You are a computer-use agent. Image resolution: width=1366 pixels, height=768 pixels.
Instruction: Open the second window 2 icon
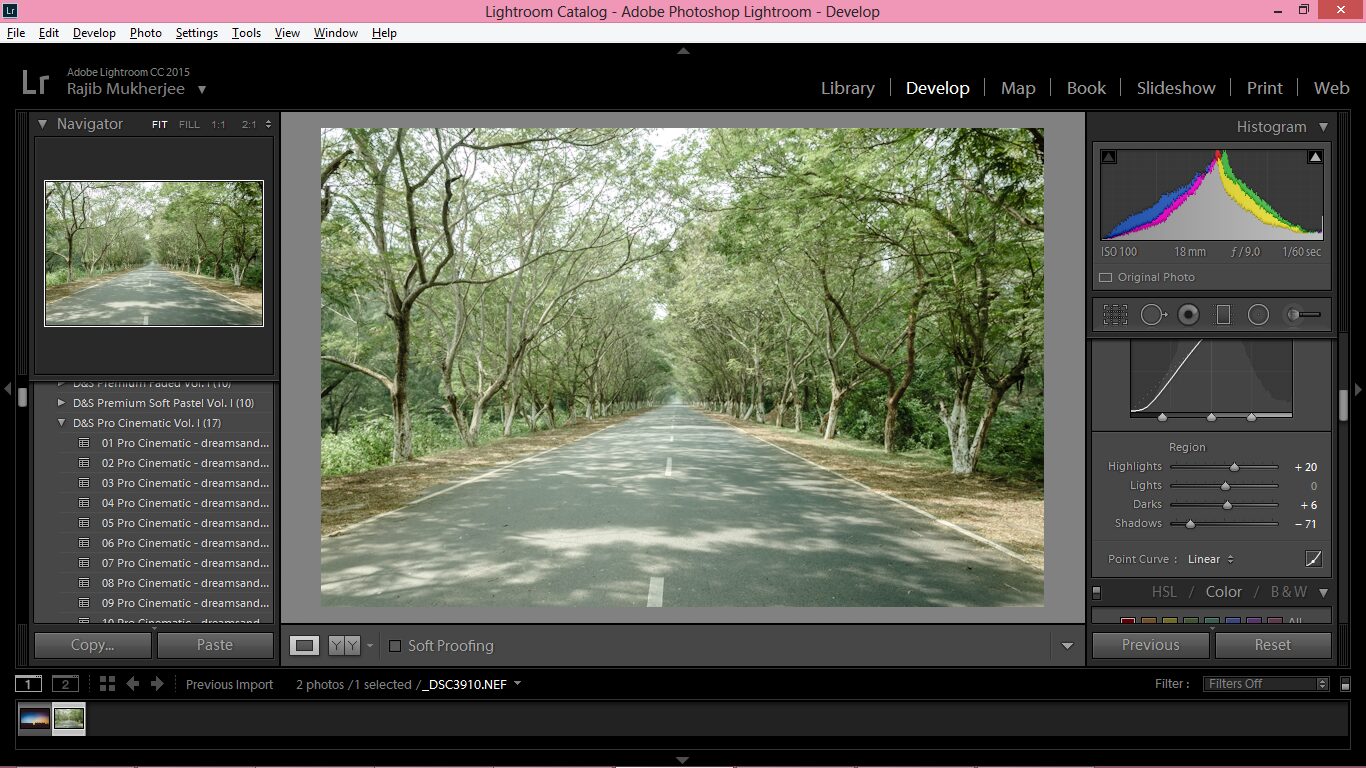(x=65, y=684)
